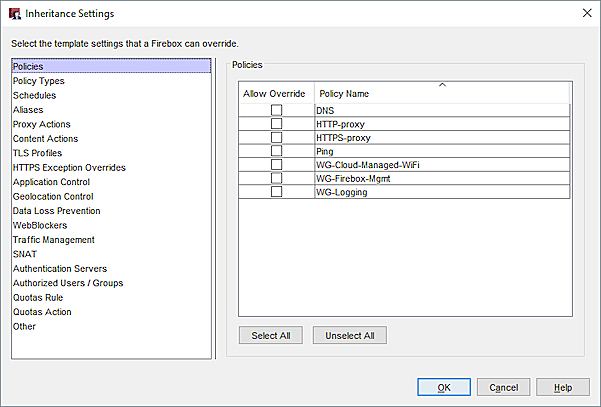Image resolution: width=601 pixels, height=407 pixels.
Task: Select Policy Types in the category list
Action: pyautogui.click(x=40, y=81)
